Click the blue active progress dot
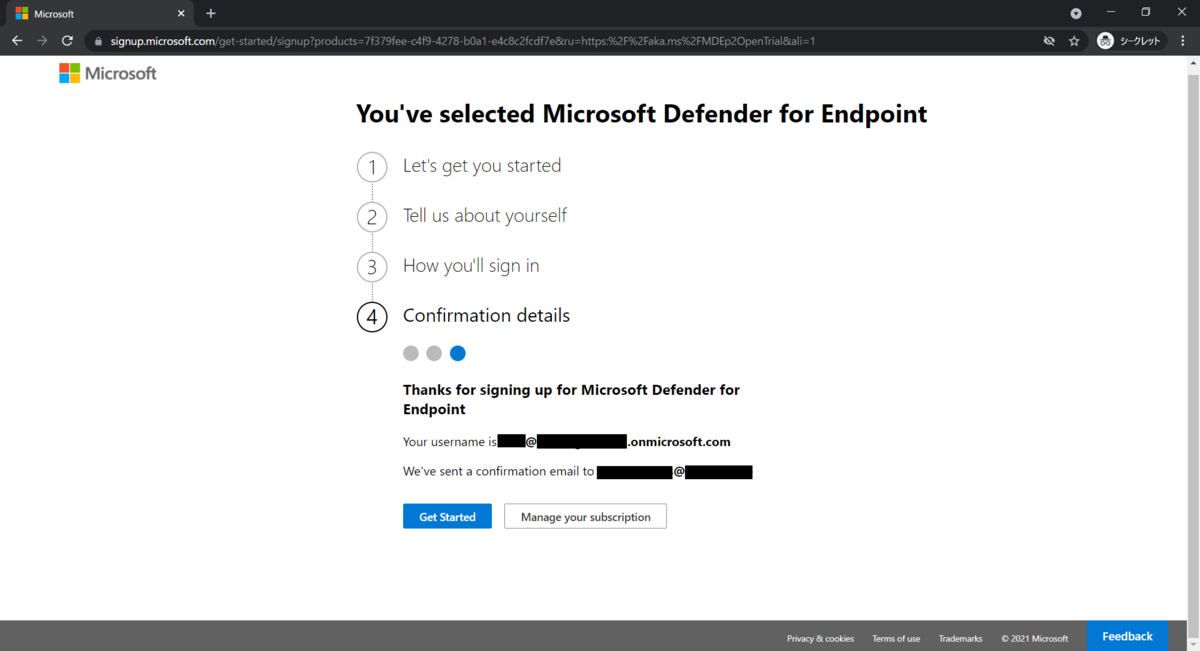 click(458, 353)
